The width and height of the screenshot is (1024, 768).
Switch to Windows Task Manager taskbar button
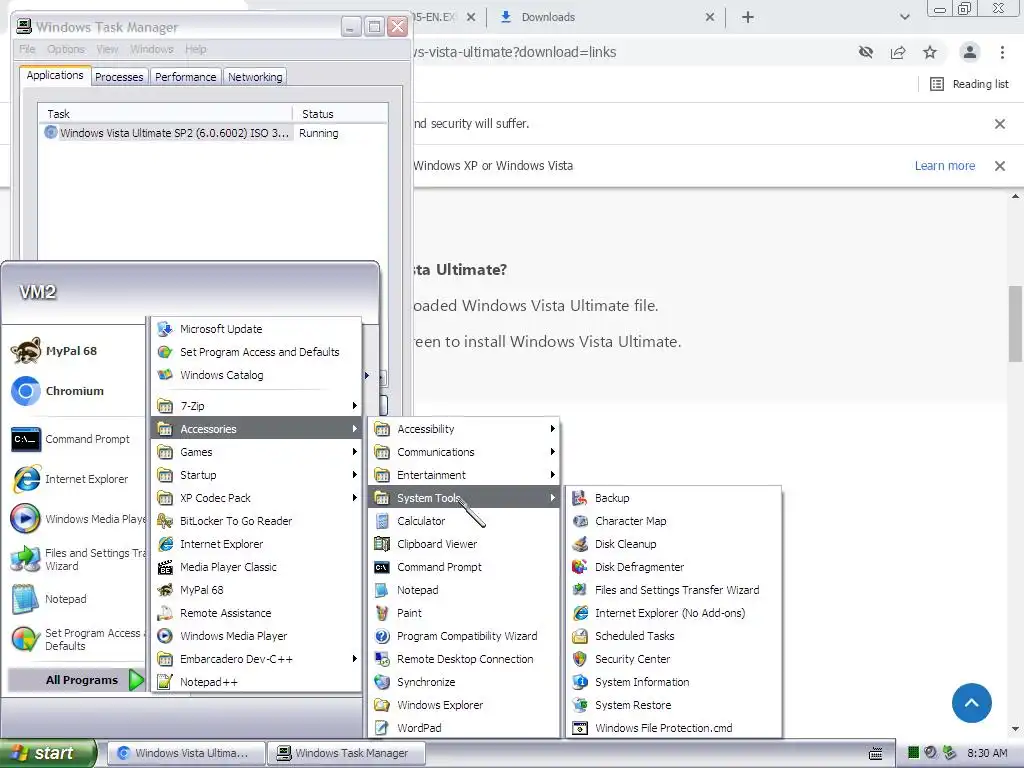(x=346, y=753)
